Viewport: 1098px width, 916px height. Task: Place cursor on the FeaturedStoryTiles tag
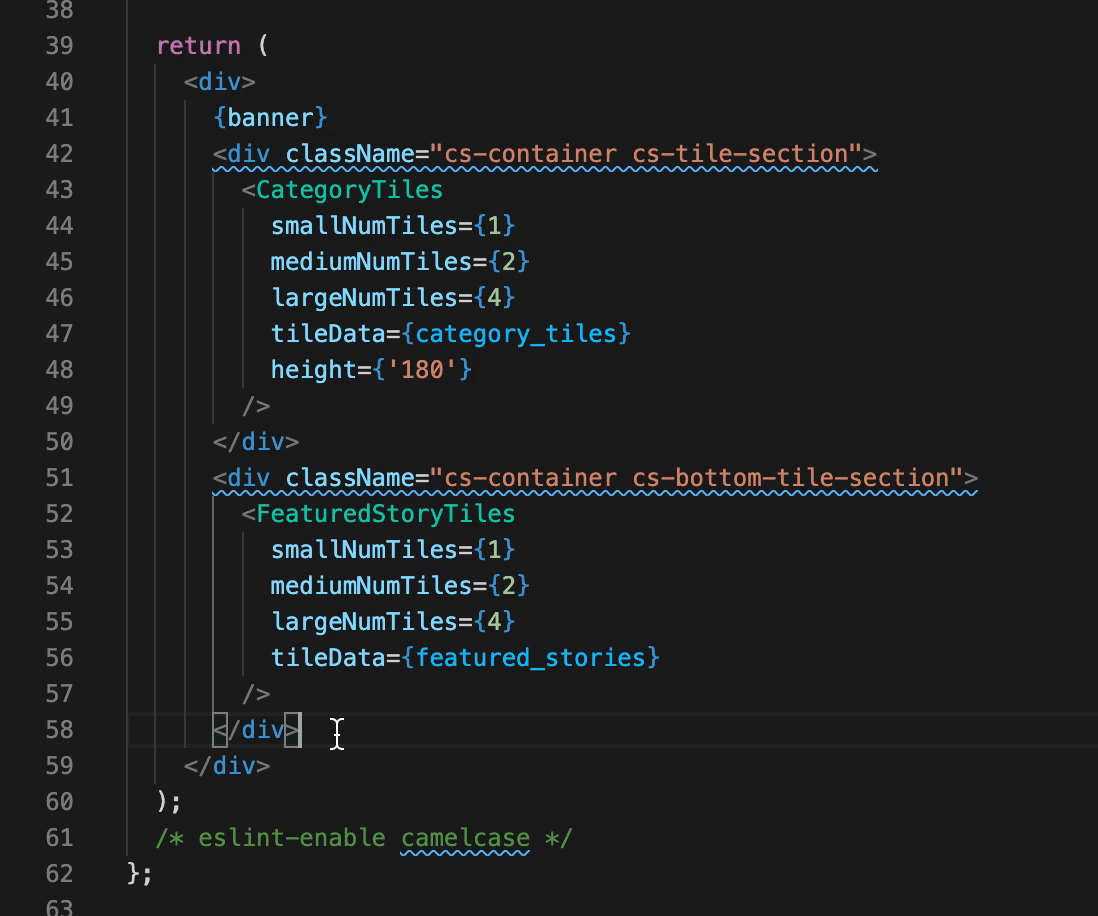tap(385, 513)
